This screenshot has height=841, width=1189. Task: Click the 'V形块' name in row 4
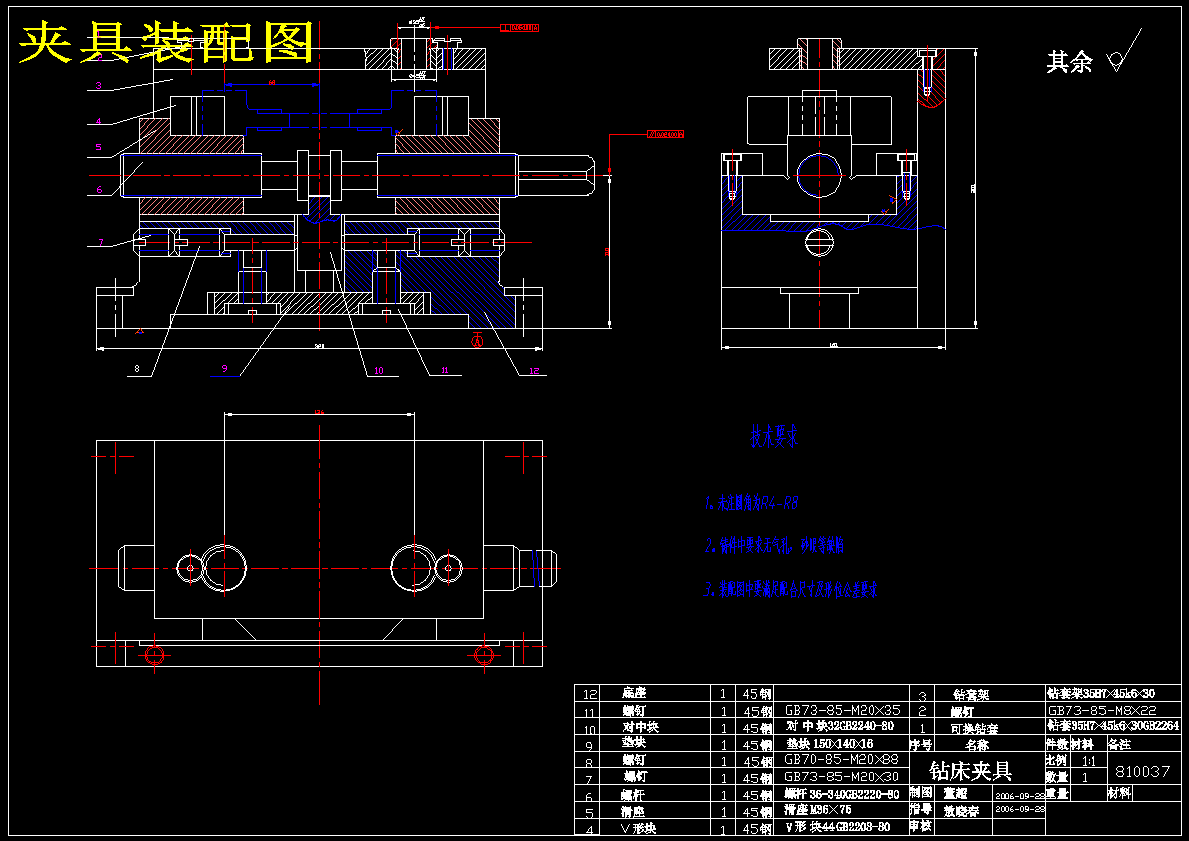tap(638, 829)
